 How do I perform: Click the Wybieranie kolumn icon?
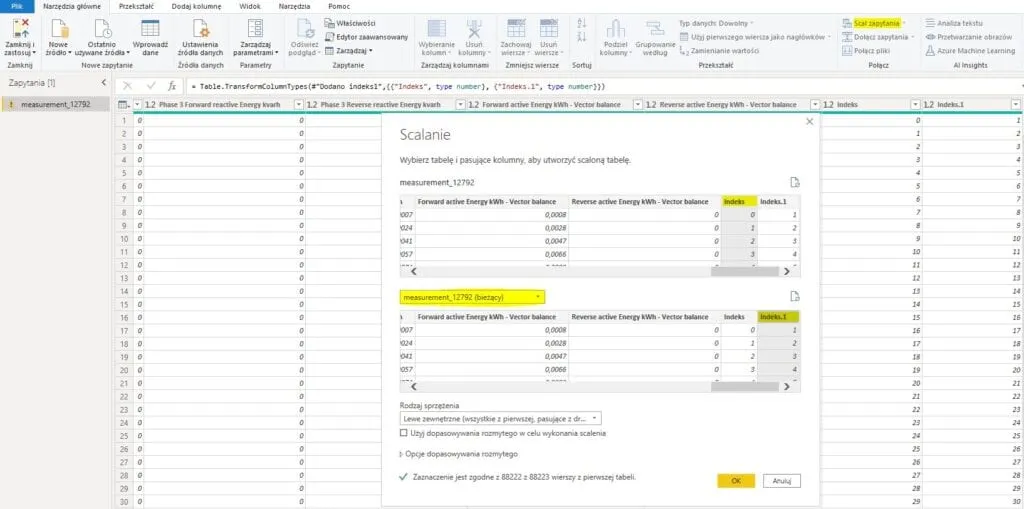[x=436, y=29]
